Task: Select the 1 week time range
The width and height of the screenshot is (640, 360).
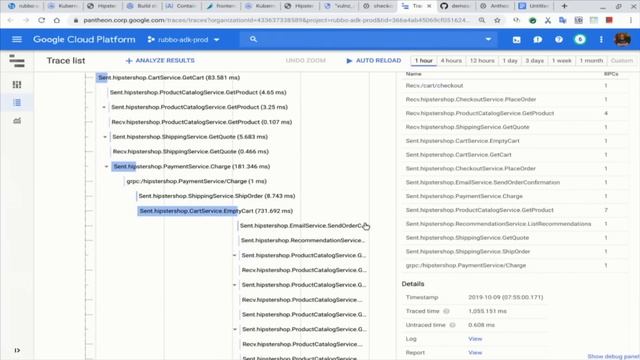Action: [562, 60]
